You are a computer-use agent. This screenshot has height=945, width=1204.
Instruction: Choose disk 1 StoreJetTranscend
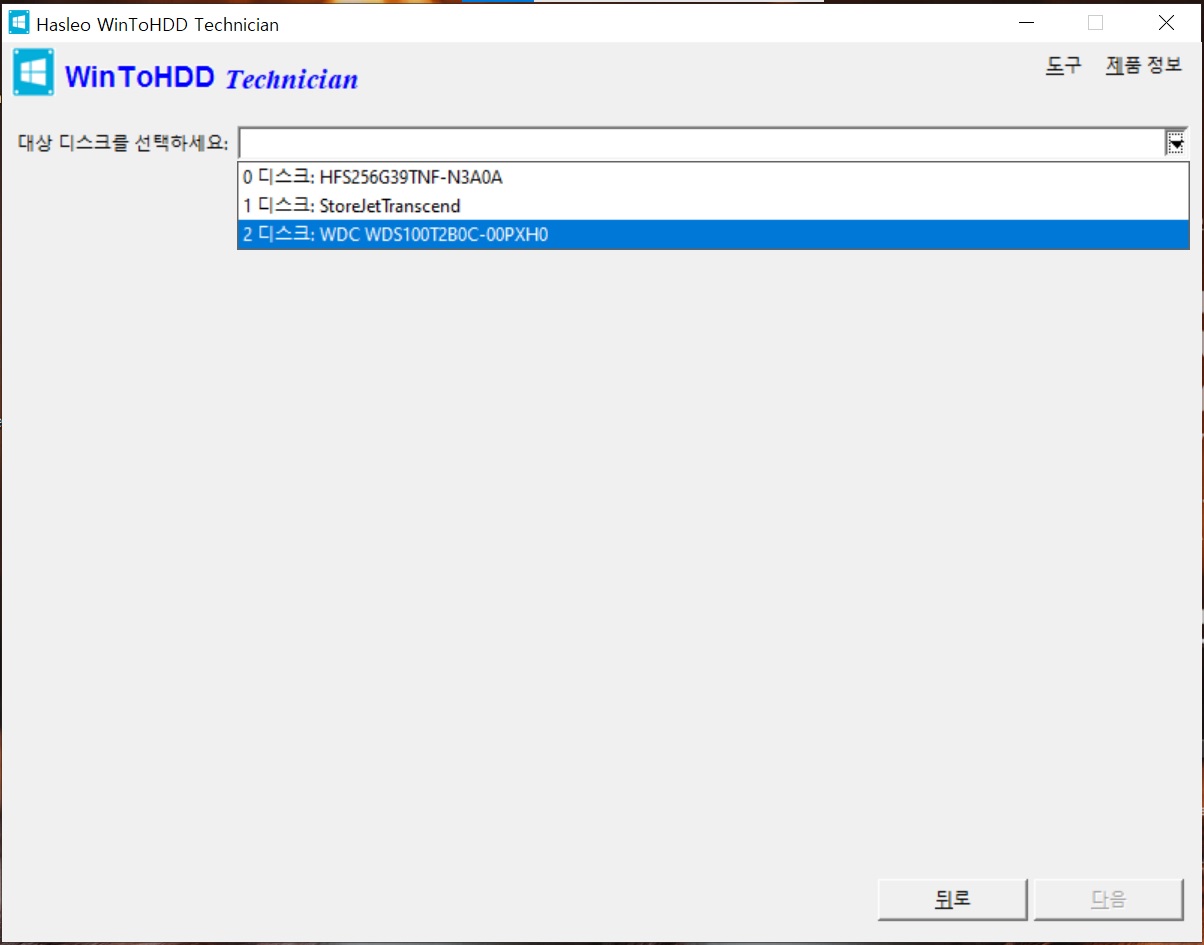(x=713, y=206)
